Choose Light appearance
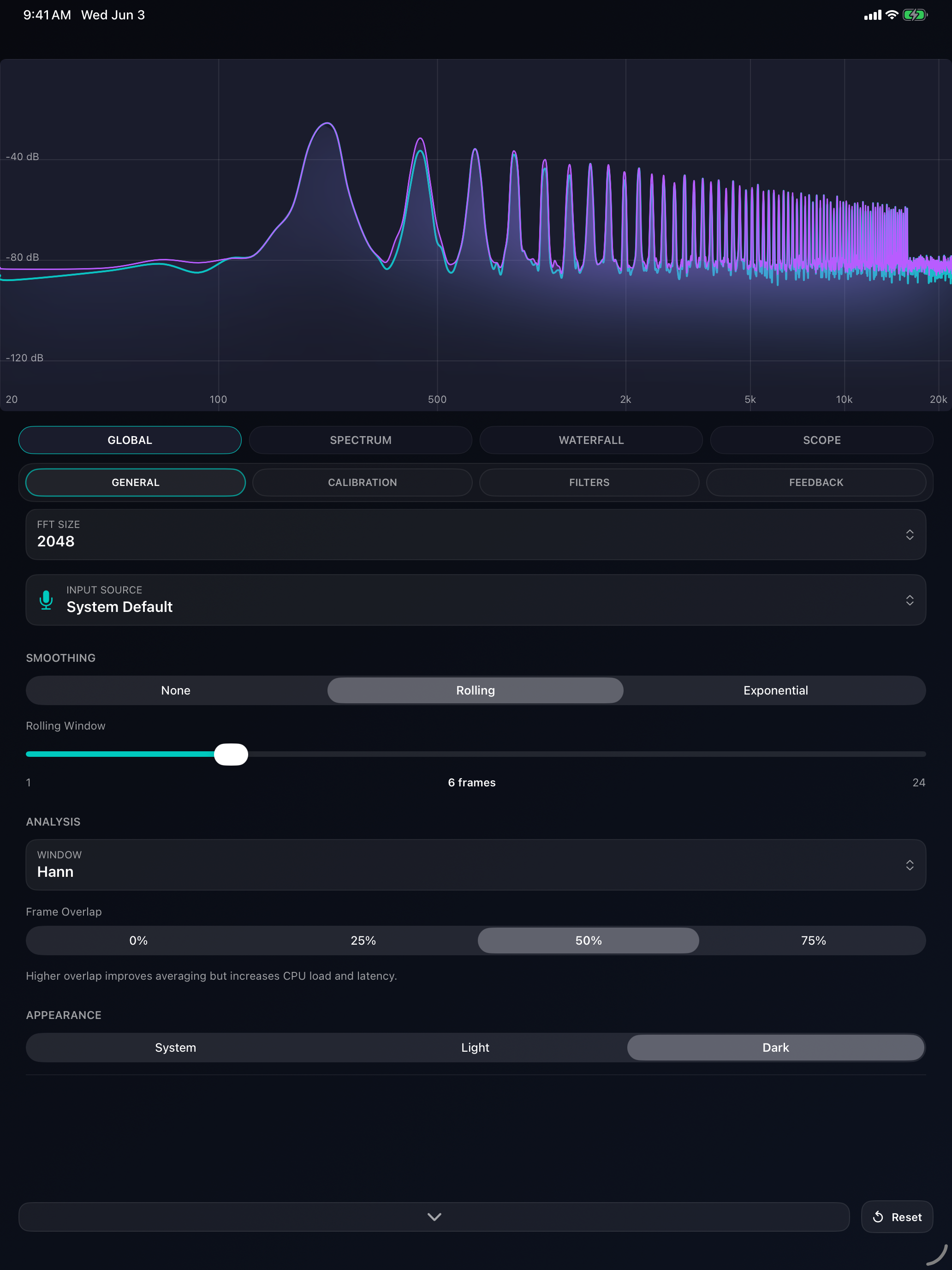The height and width of the screenshot is (1270, 952). click(475, 1047)
